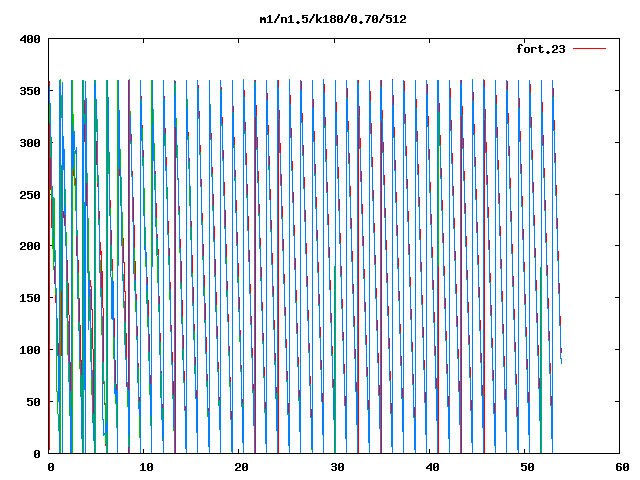This screenshot has width=640, height=480.
Task: Click y-axis label 150
Action: [x=30, y=298]
